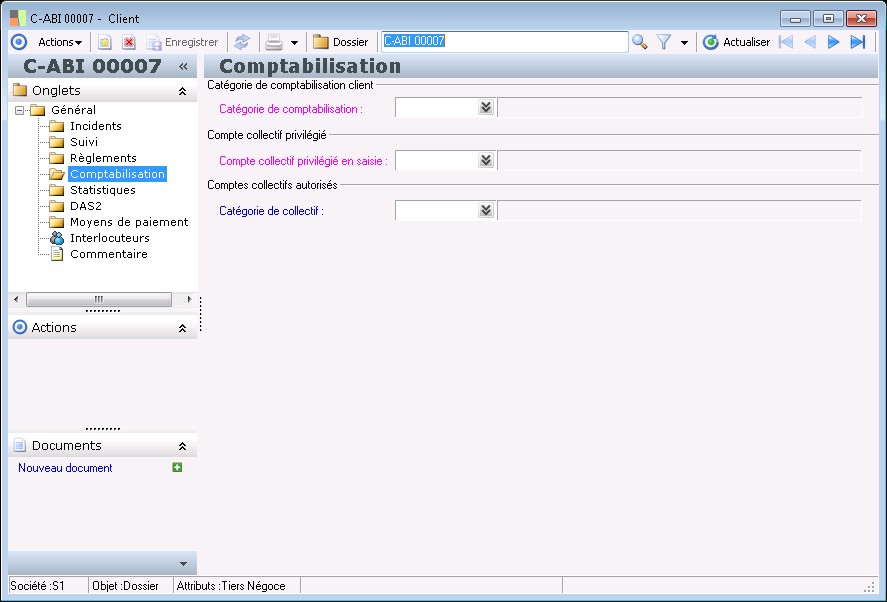Click the red delete record icon
Viewport: 887px width, 602px height.
[129, 42]
